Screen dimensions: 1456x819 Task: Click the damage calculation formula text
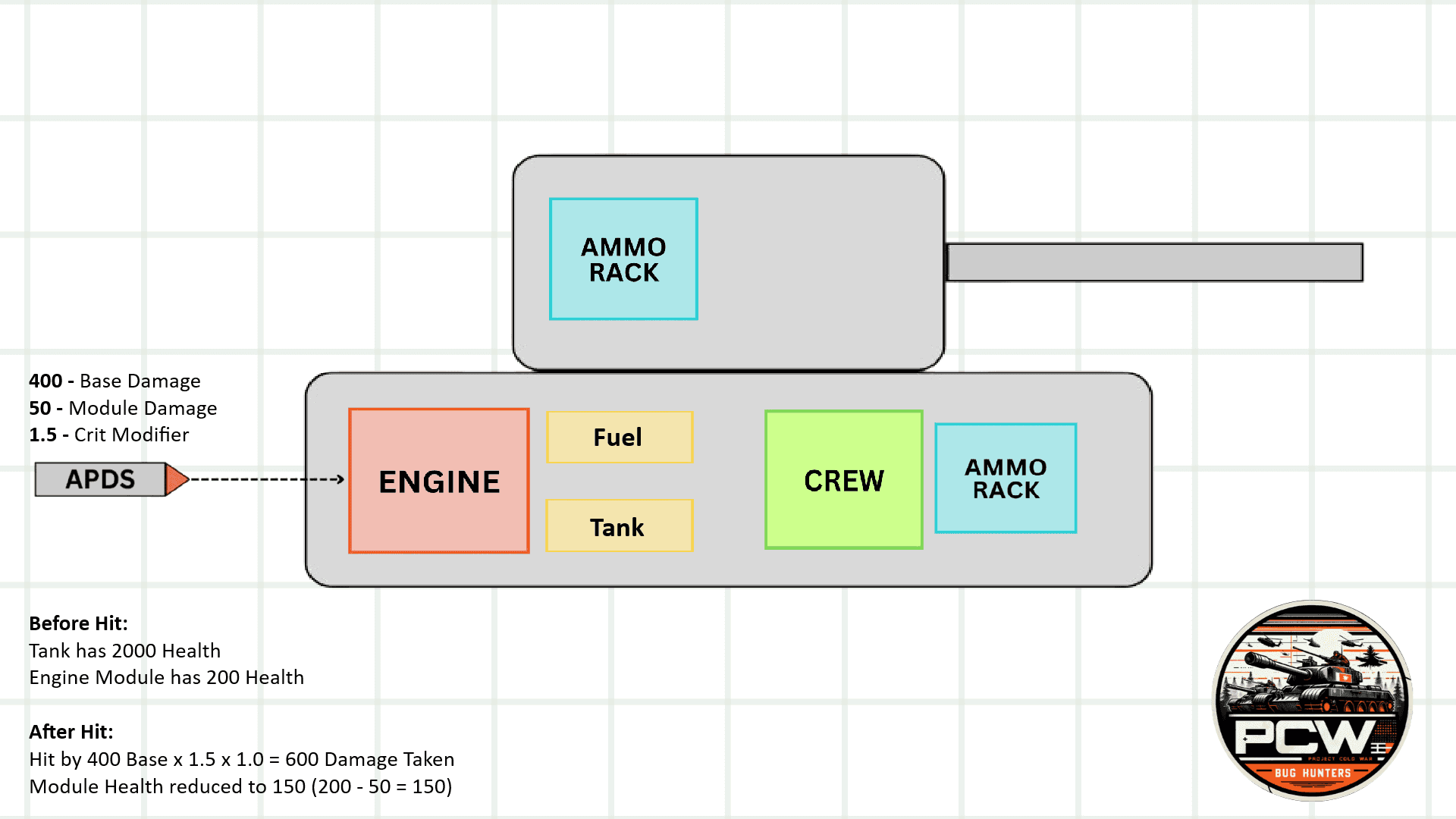(x=241, y=758)
